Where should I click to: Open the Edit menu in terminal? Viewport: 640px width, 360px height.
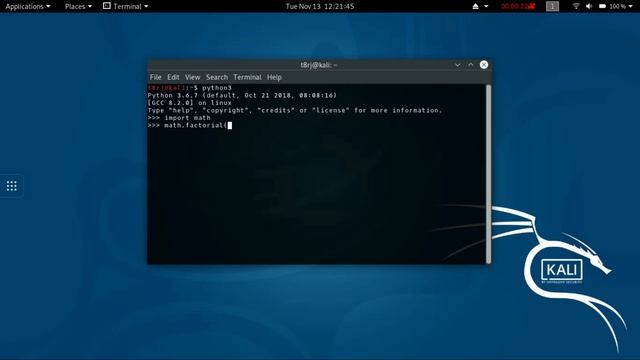173,77
